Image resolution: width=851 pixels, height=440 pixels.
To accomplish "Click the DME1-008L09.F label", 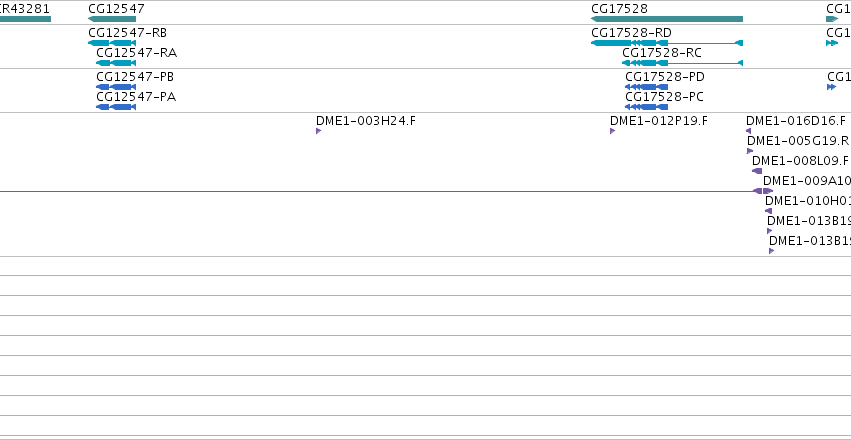I will (800, 161).
